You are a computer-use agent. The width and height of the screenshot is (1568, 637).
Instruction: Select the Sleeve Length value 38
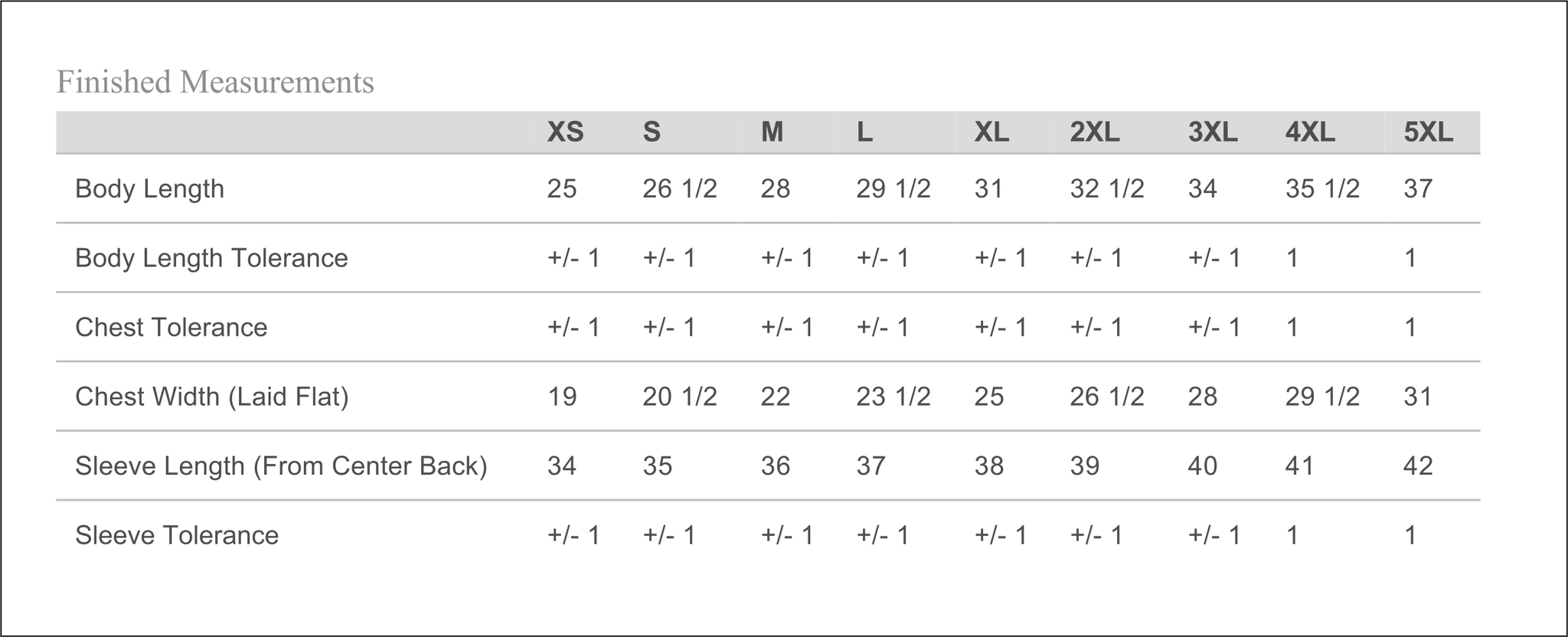click(988, 465)
